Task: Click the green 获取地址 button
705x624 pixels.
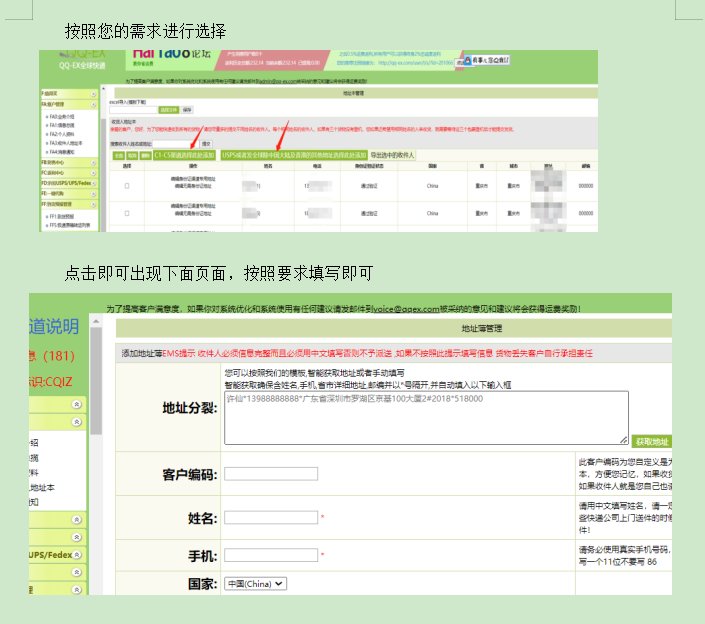Action: tap(652, 441)
